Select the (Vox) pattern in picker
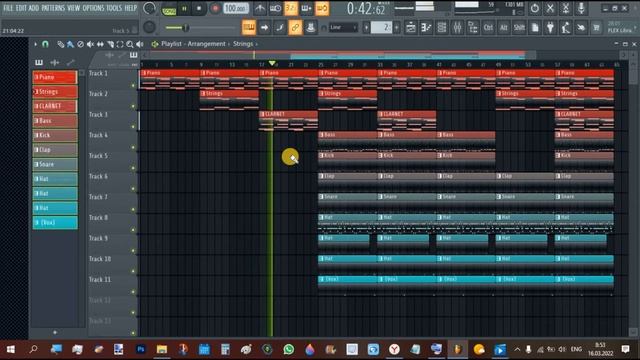Image resolution: width=640 pixels, height=360 pixels. pos(55,222)
